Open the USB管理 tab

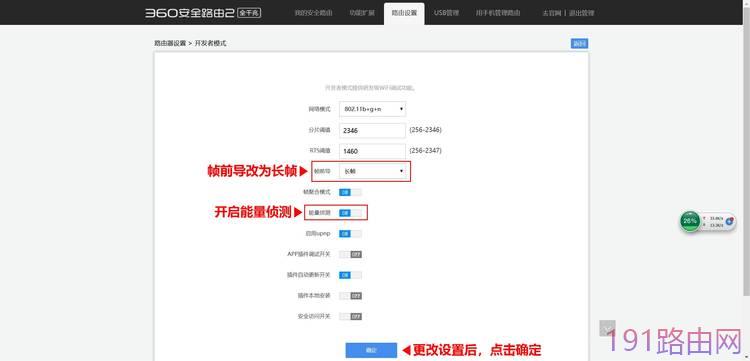(x=446, y=13)
